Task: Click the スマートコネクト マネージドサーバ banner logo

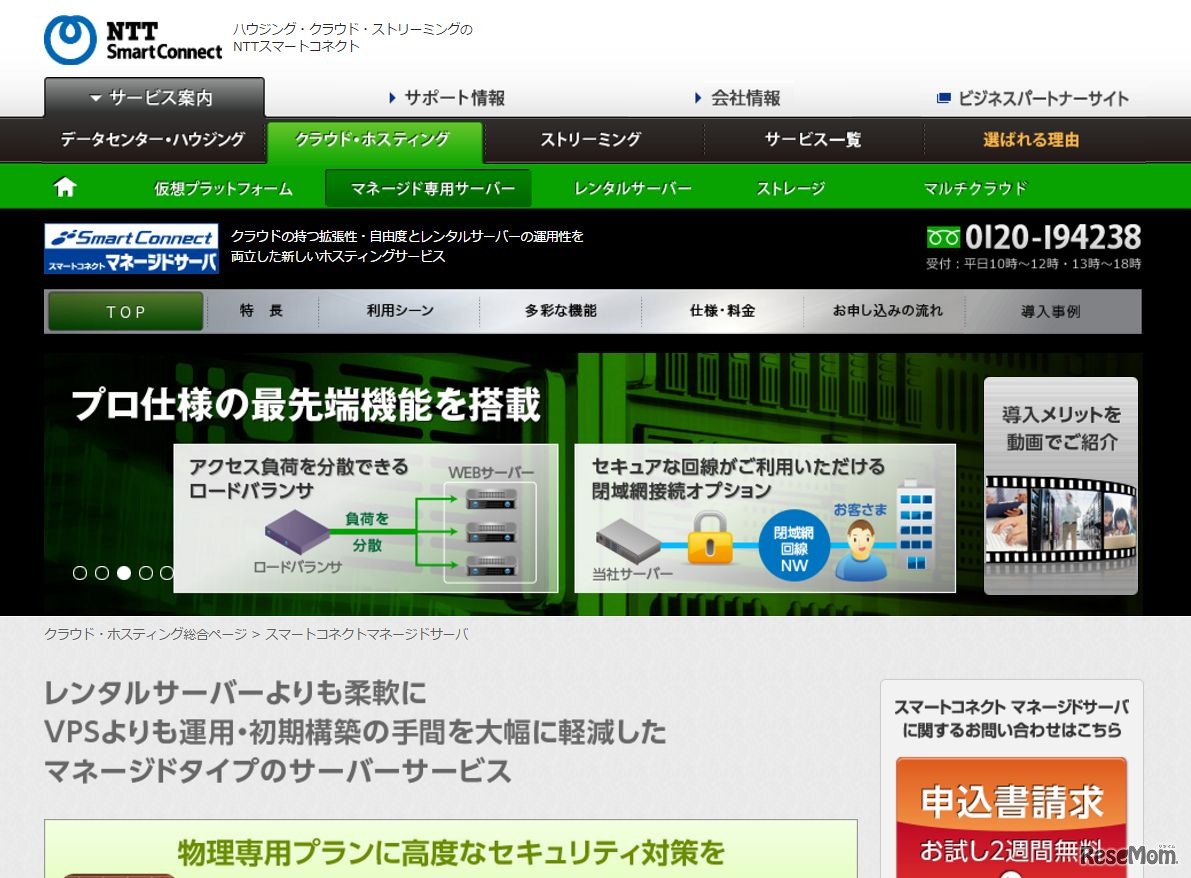Action: point(131,248)
